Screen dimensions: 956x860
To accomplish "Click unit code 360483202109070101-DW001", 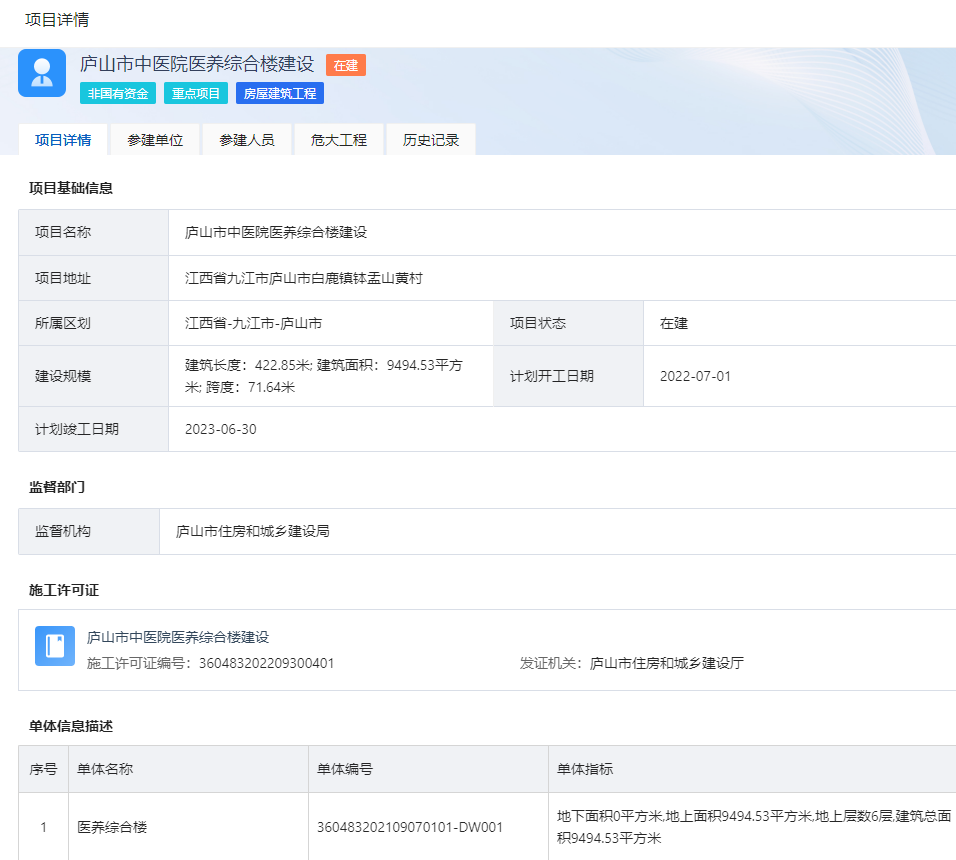I will pyautogui.click(x=410, y=827).
